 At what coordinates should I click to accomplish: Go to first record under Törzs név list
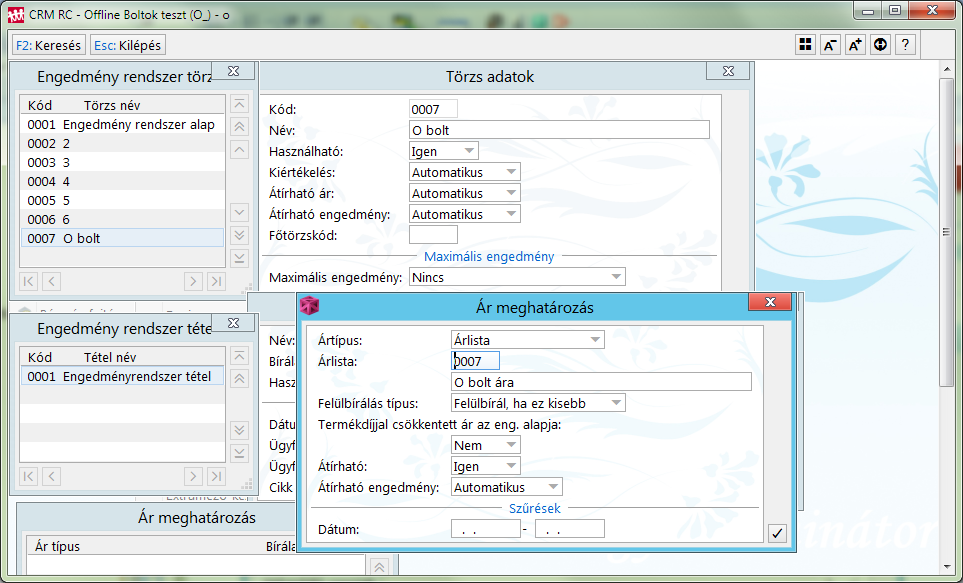pos(28,281)
